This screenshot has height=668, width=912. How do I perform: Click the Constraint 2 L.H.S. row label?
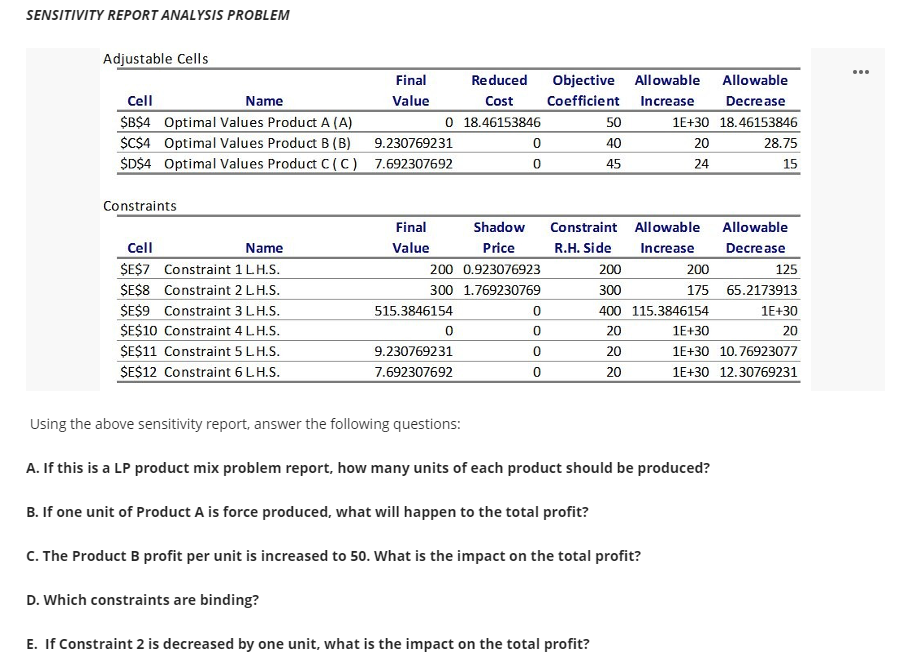tap(234, 290)
